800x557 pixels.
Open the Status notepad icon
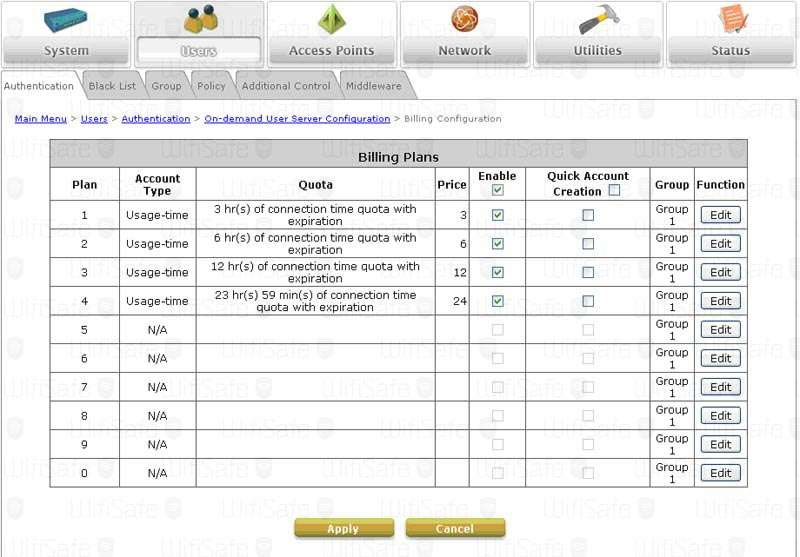pyautogui.click(x=733, y=18)
